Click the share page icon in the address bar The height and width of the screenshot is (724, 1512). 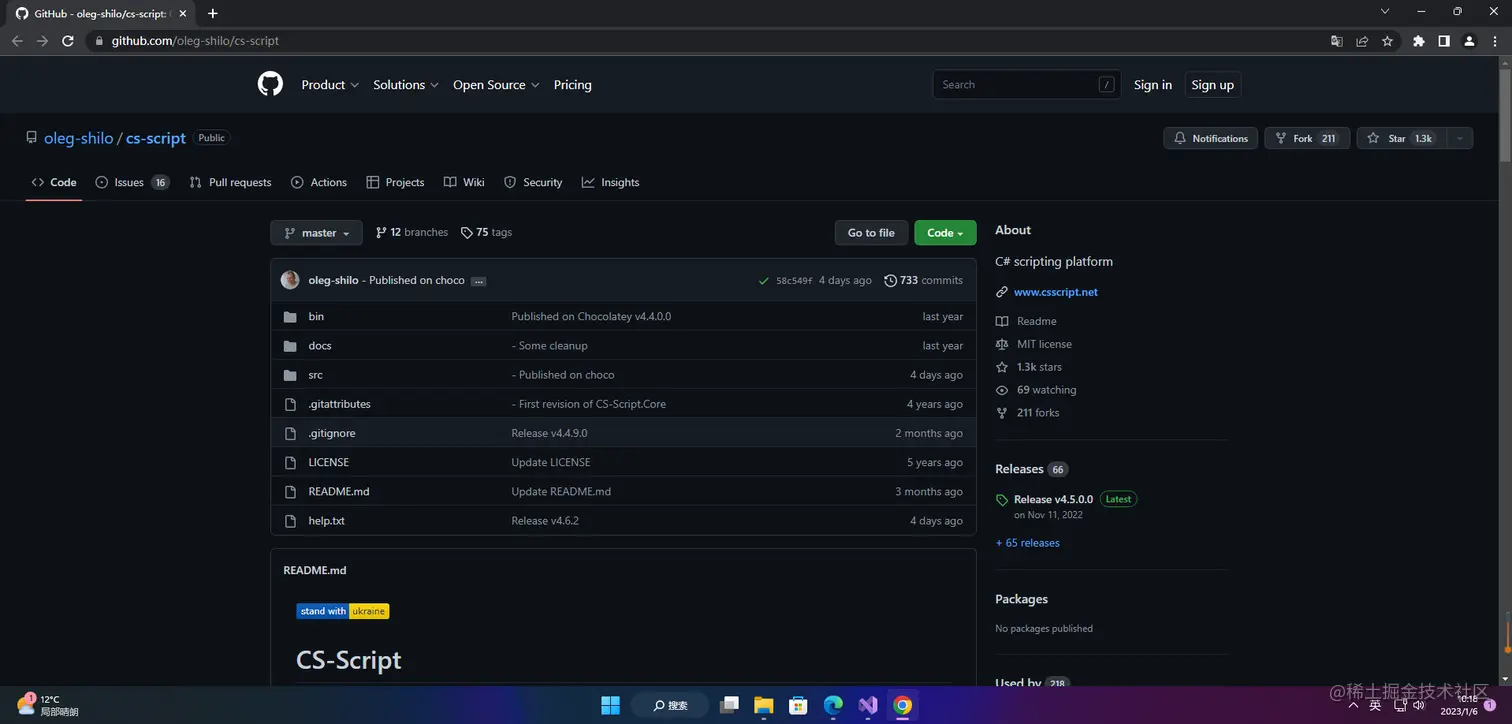coord(1362,41)
